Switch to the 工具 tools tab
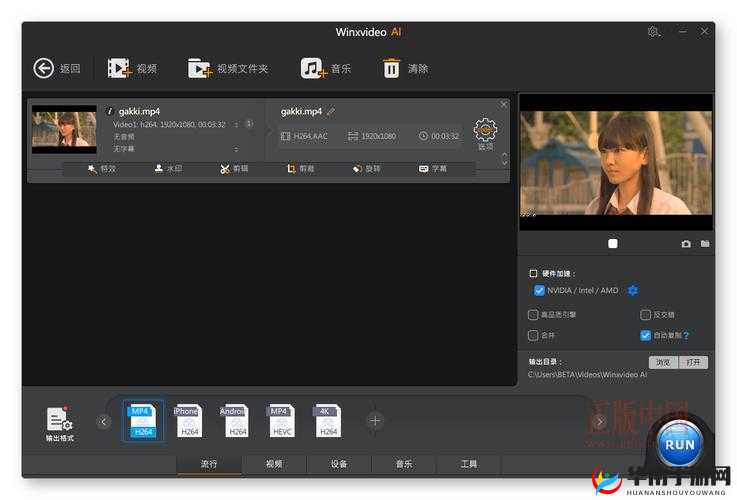The height and width of the screenshot is (500, 737). point(469,464)
